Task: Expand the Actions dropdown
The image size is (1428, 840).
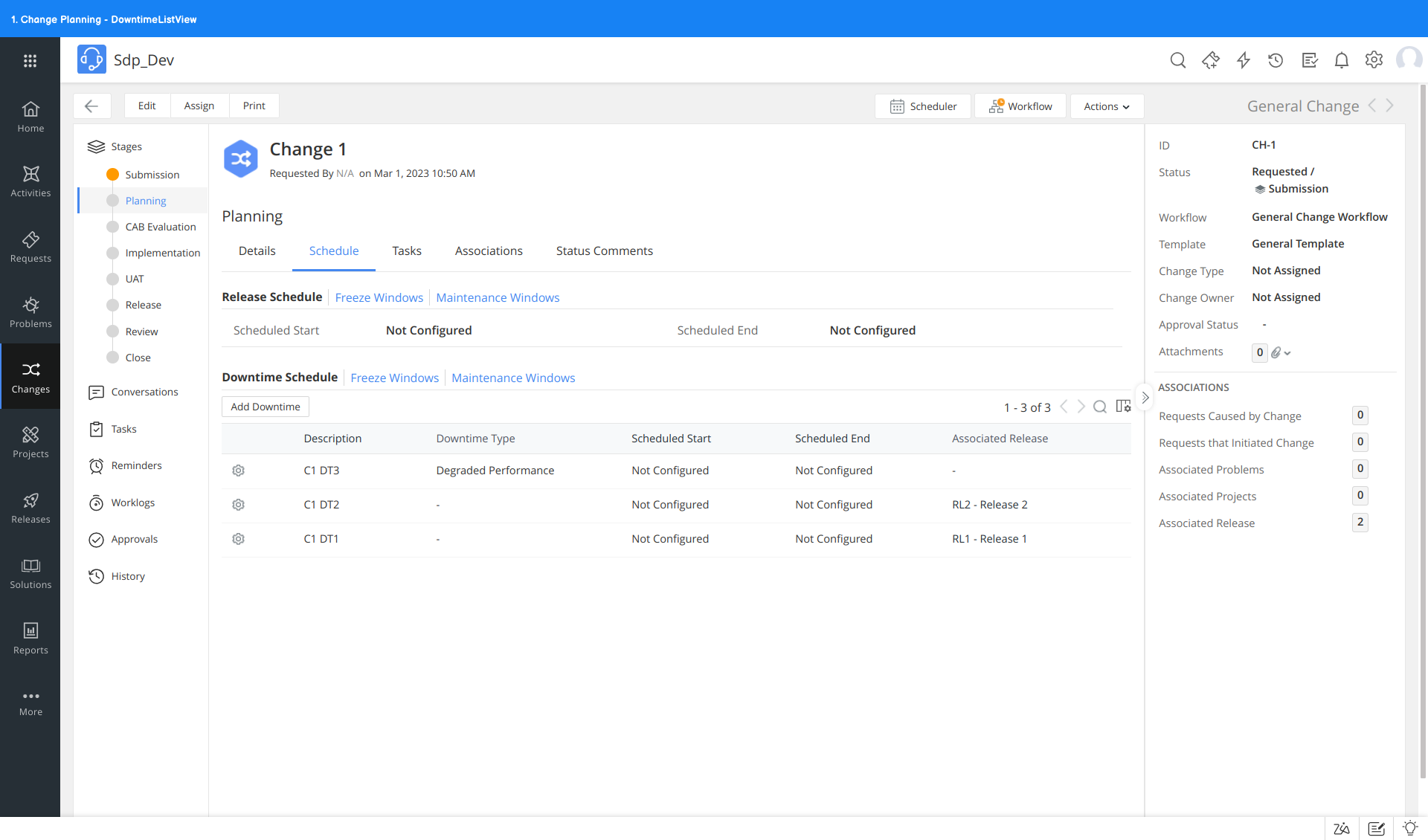Action: tap(1107, 106)
